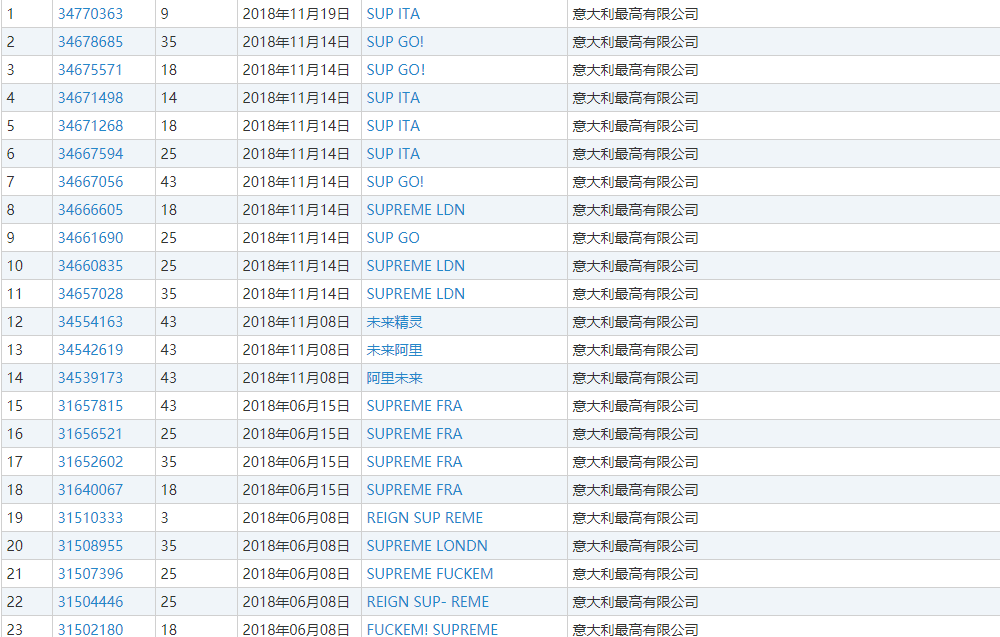Viewport: 1000px width, 637px height.
Task: Click registration number 31640067
Action: [x=90, y=490]
